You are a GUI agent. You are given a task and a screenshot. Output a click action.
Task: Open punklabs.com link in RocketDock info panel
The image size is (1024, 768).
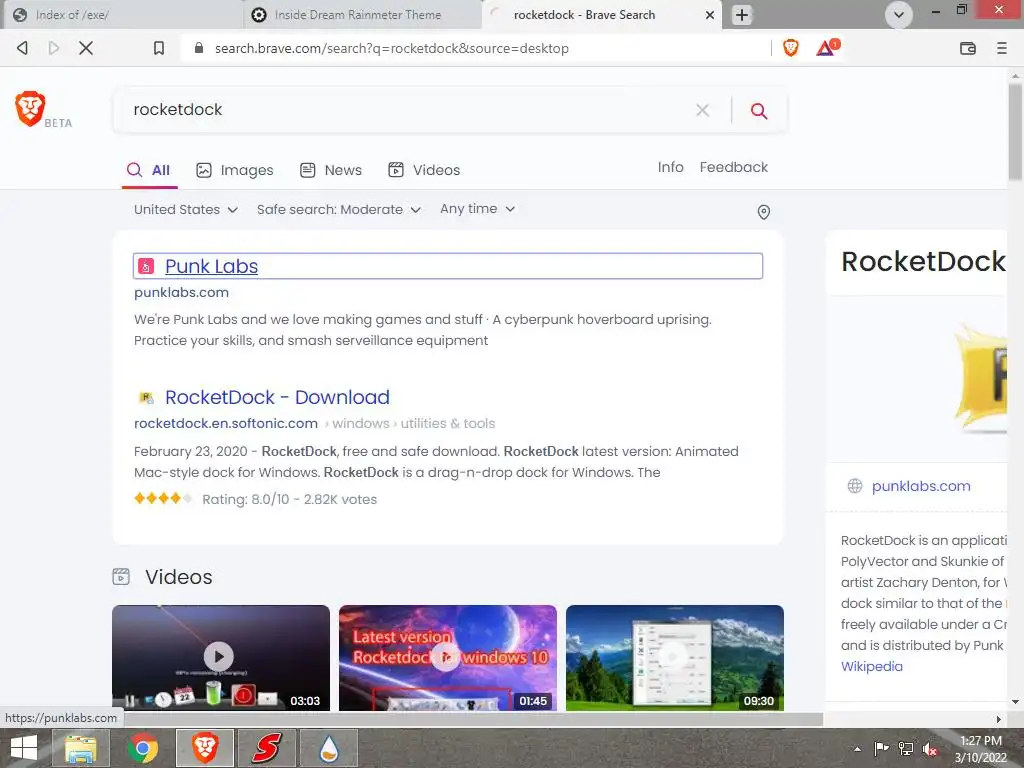pyautogui.click(x=921, y=486)
